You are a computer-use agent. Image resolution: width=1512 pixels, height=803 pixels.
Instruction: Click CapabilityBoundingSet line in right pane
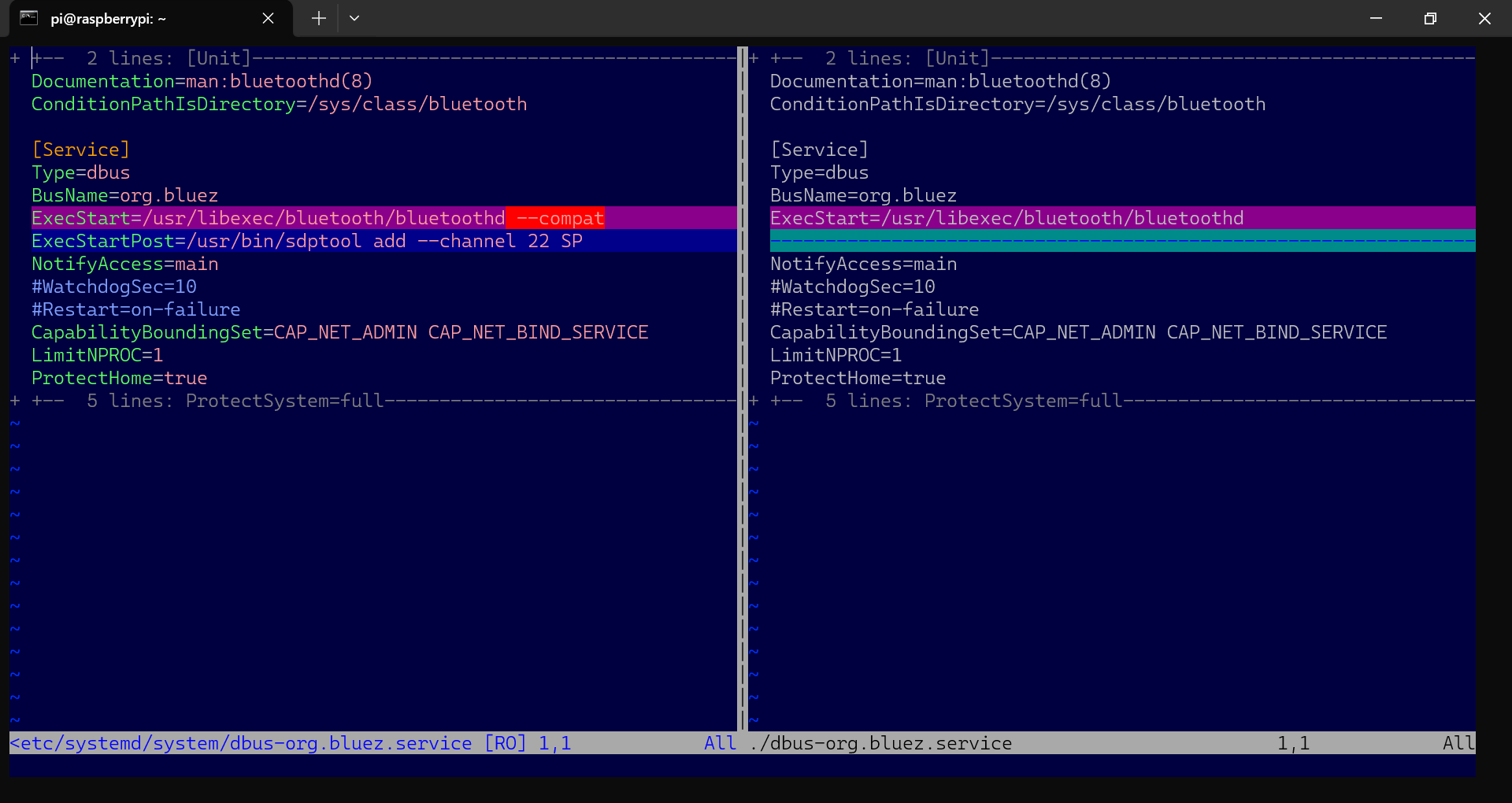point(1078,332)
